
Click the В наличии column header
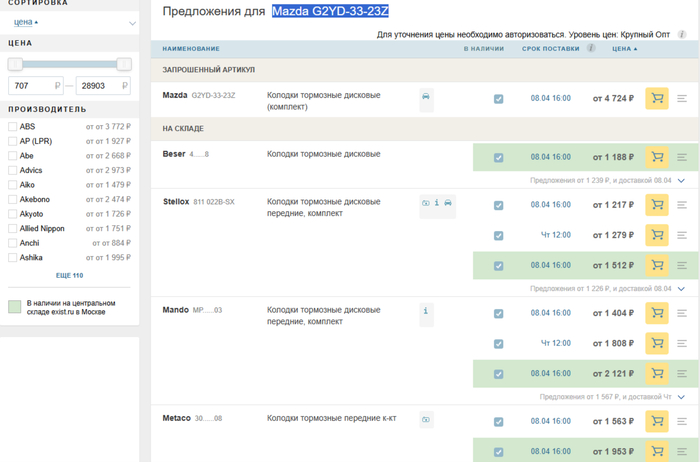[483, 48]
